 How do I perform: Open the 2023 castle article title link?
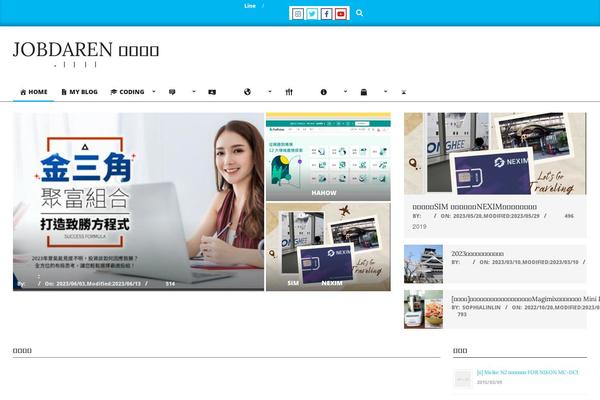[477, 253]
